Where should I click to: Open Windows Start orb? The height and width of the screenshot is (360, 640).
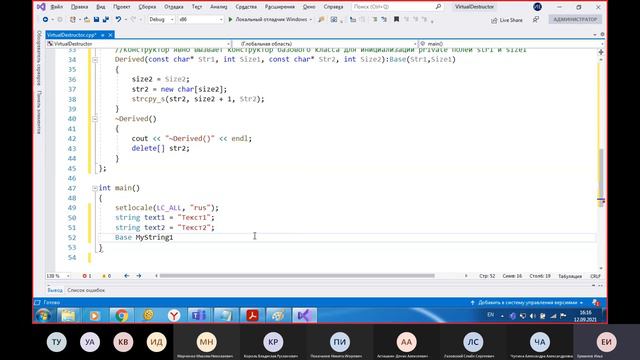click(43, 316)
